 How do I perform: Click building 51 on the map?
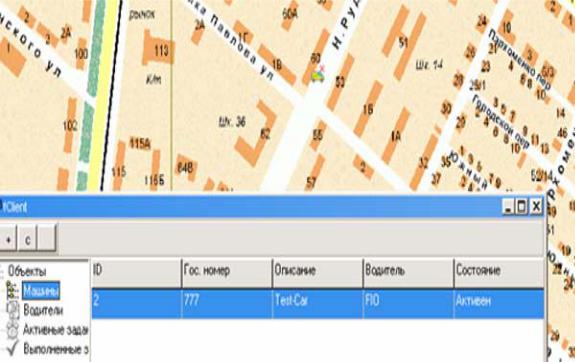point(404,42)
